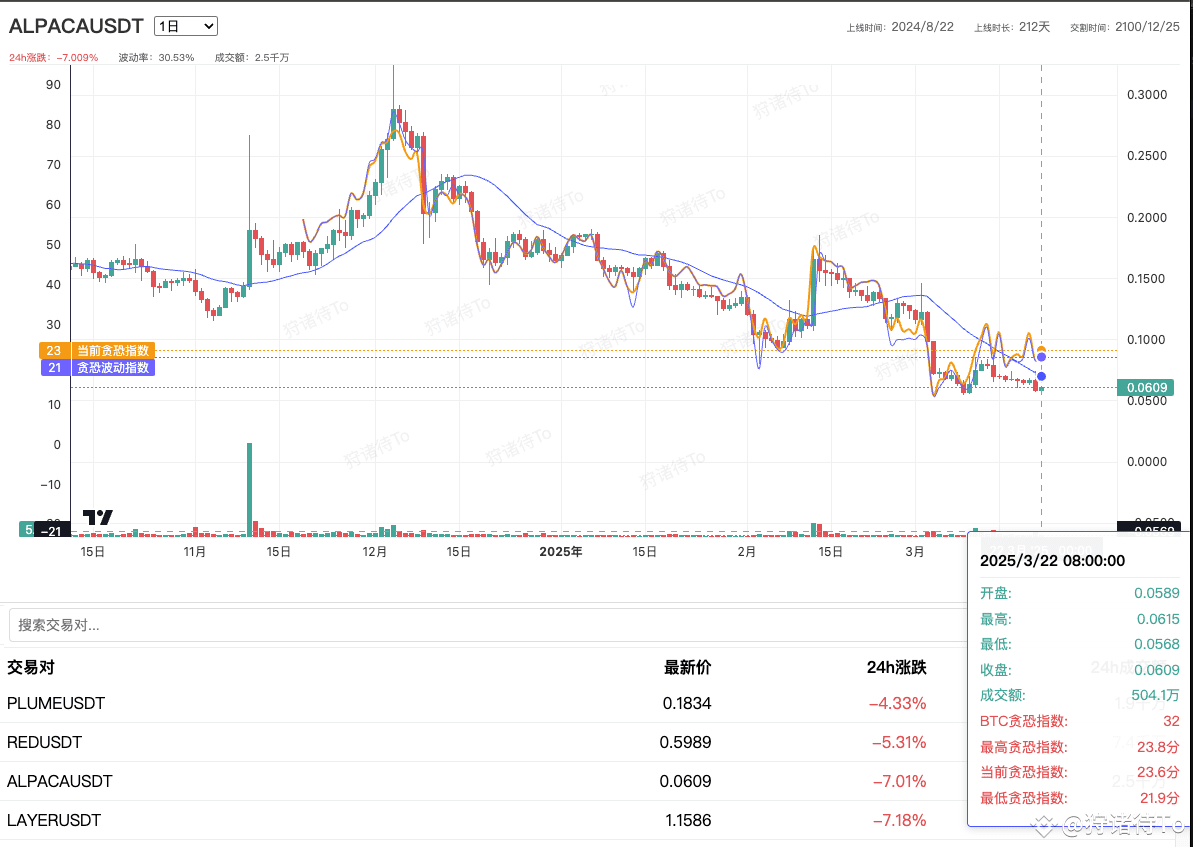Image resolution: width=1193 pixels, height=847 pixels.
Task: Click the orange 当前贪恐指数 label
Action: 115,351
